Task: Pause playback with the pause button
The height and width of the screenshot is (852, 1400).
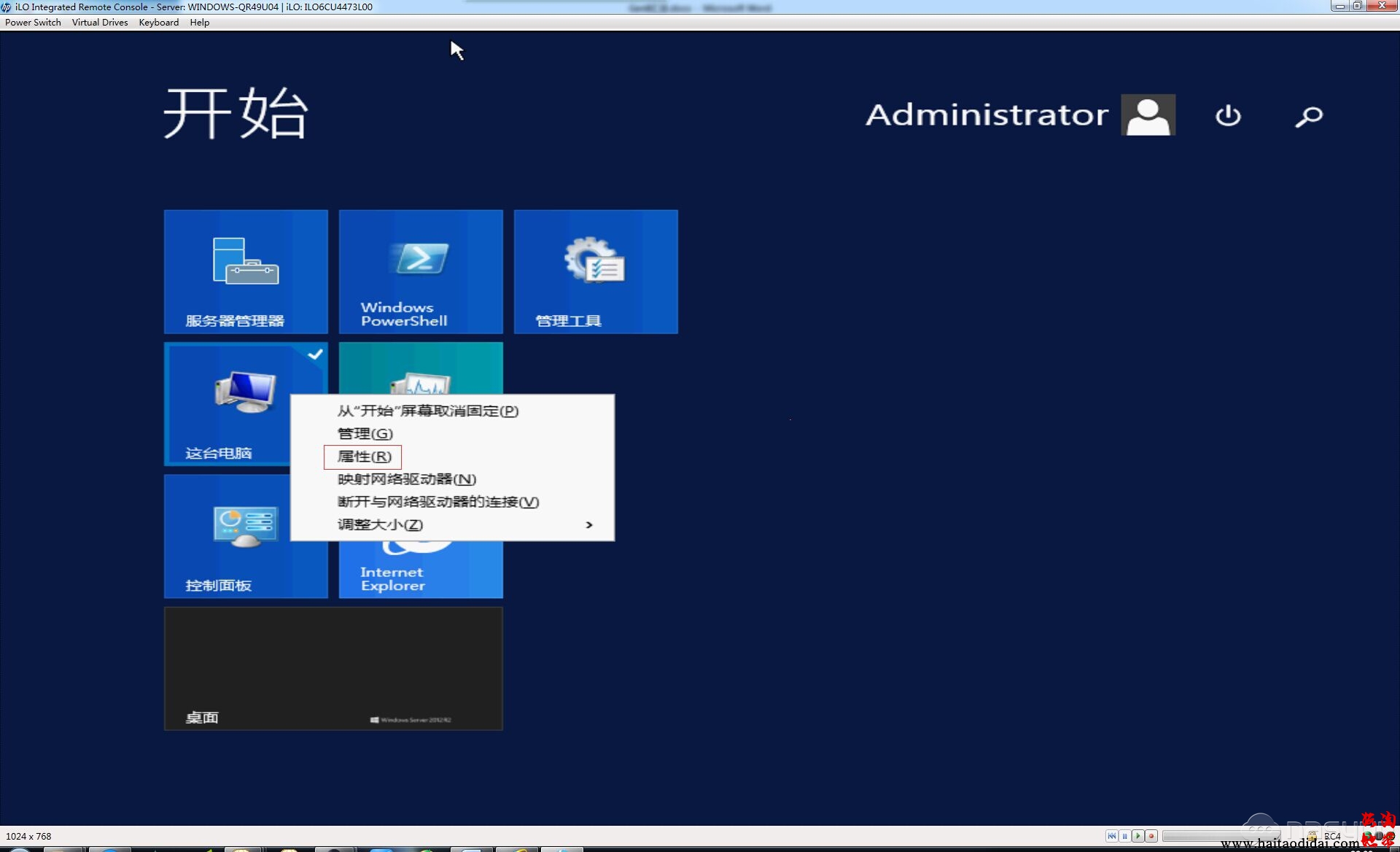Action: click(1125, 836)
